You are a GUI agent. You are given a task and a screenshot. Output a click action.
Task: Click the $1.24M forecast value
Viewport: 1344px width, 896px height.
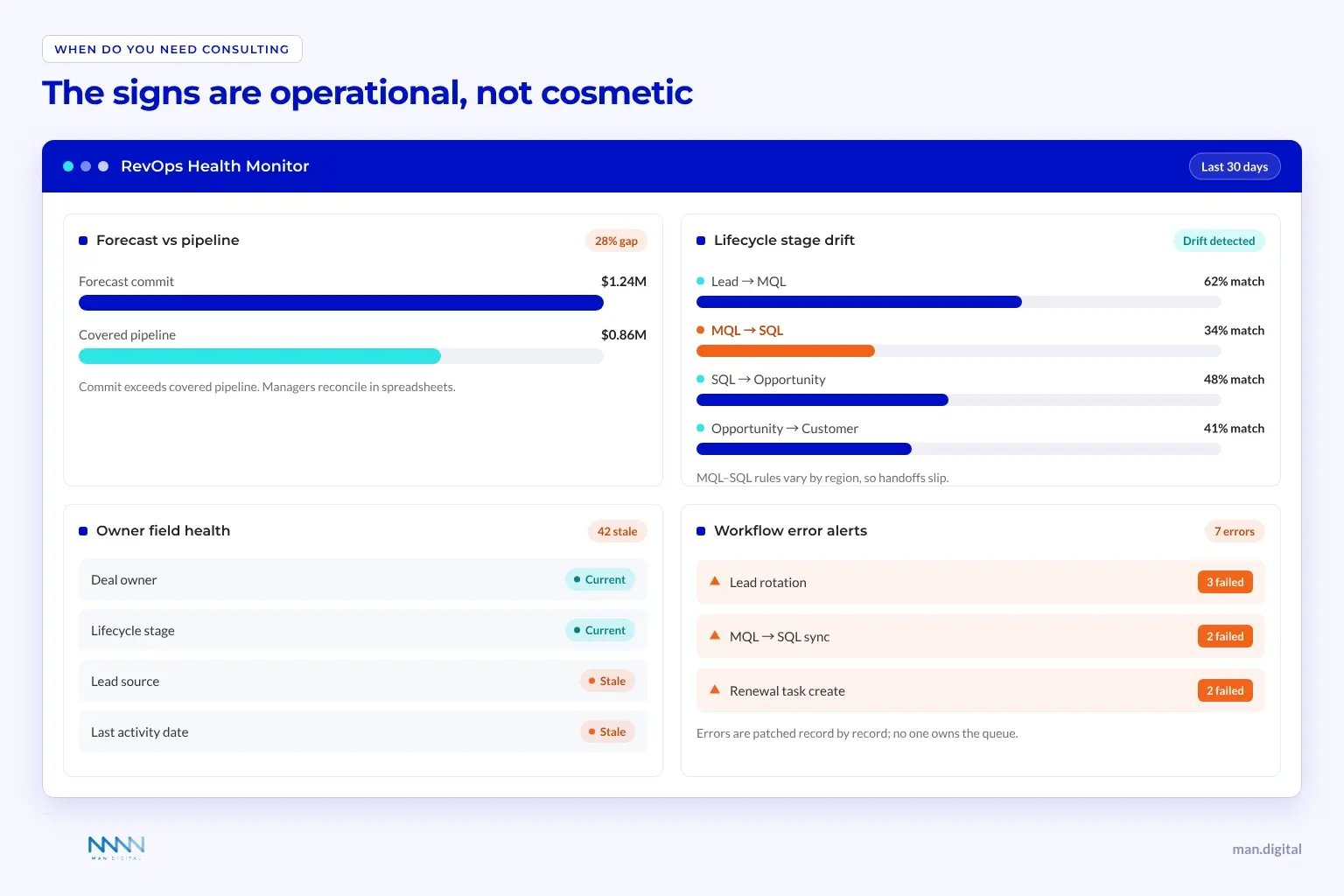coord(624,281)
